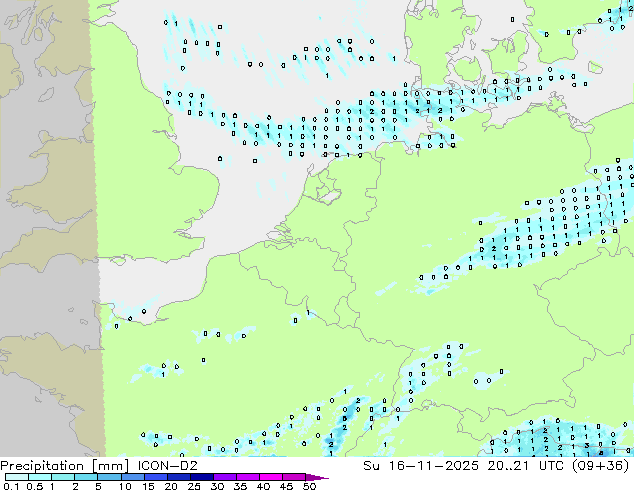Screen dimensions: 634x490
Task: Click the 'ICON-D2' model name label
Action: (x=167, y=466)
